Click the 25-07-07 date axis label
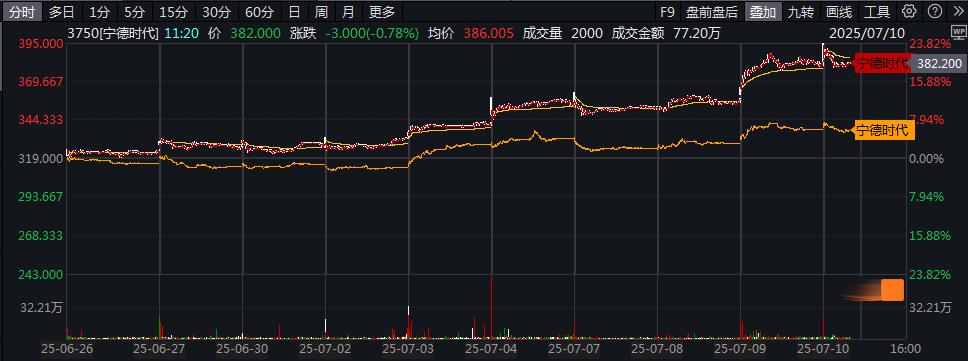 pyautogui.click(x=574, y=349)
